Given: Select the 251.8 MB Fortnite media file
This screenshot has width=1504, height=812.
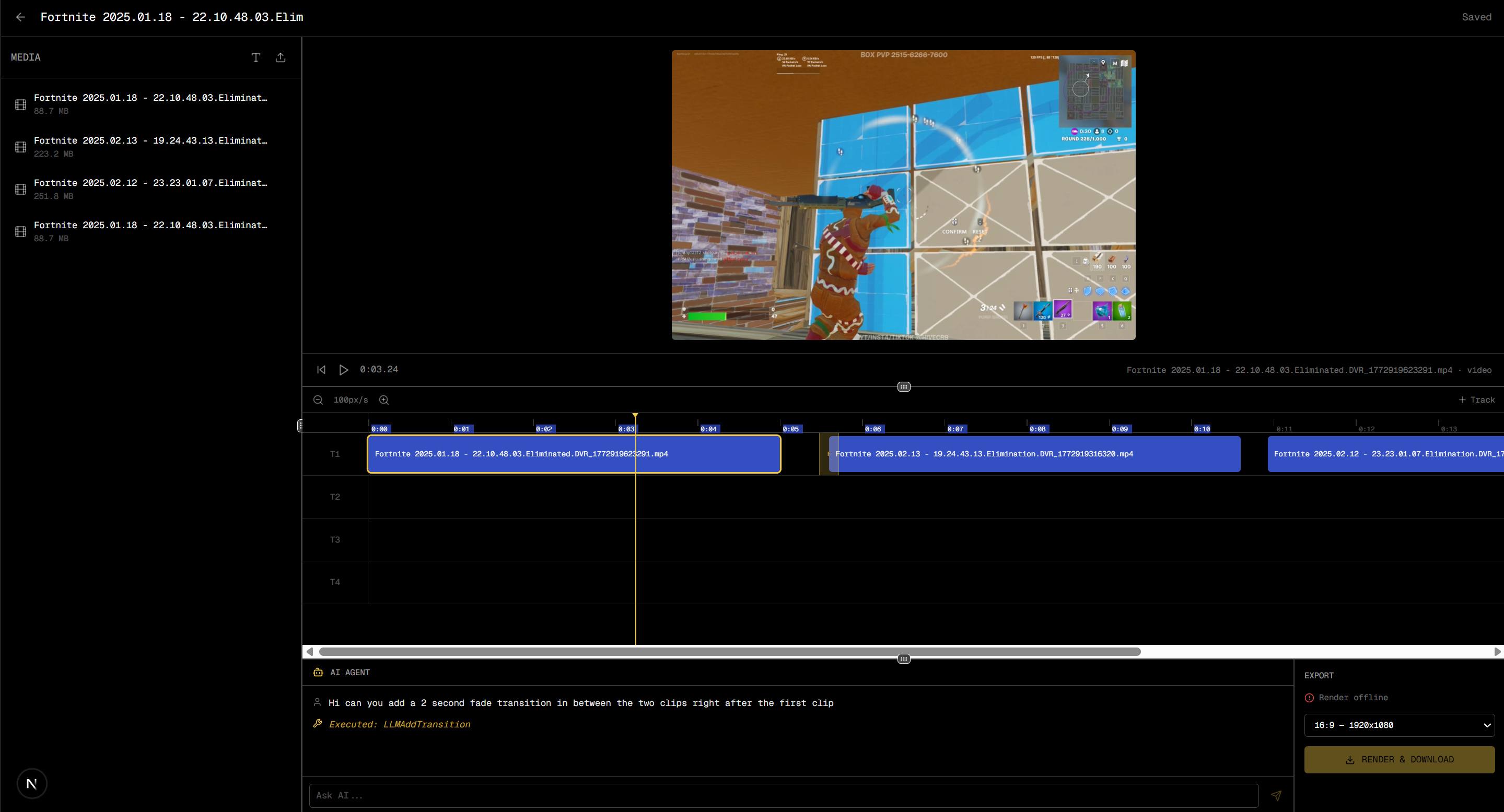Looking at the screenshot, I should 150,189.
